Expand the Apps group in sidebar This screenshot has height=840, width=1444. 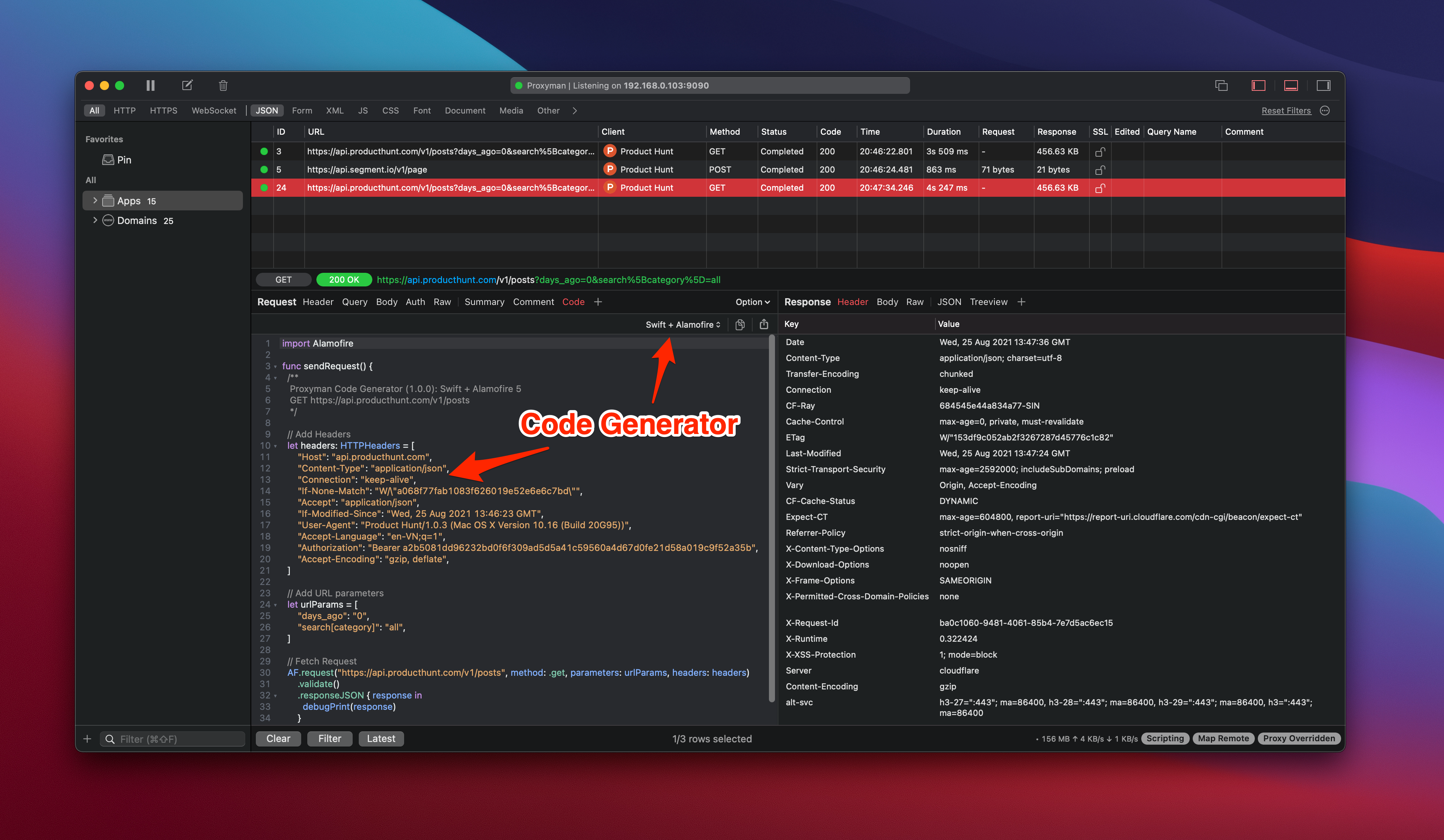click(95, 201)
